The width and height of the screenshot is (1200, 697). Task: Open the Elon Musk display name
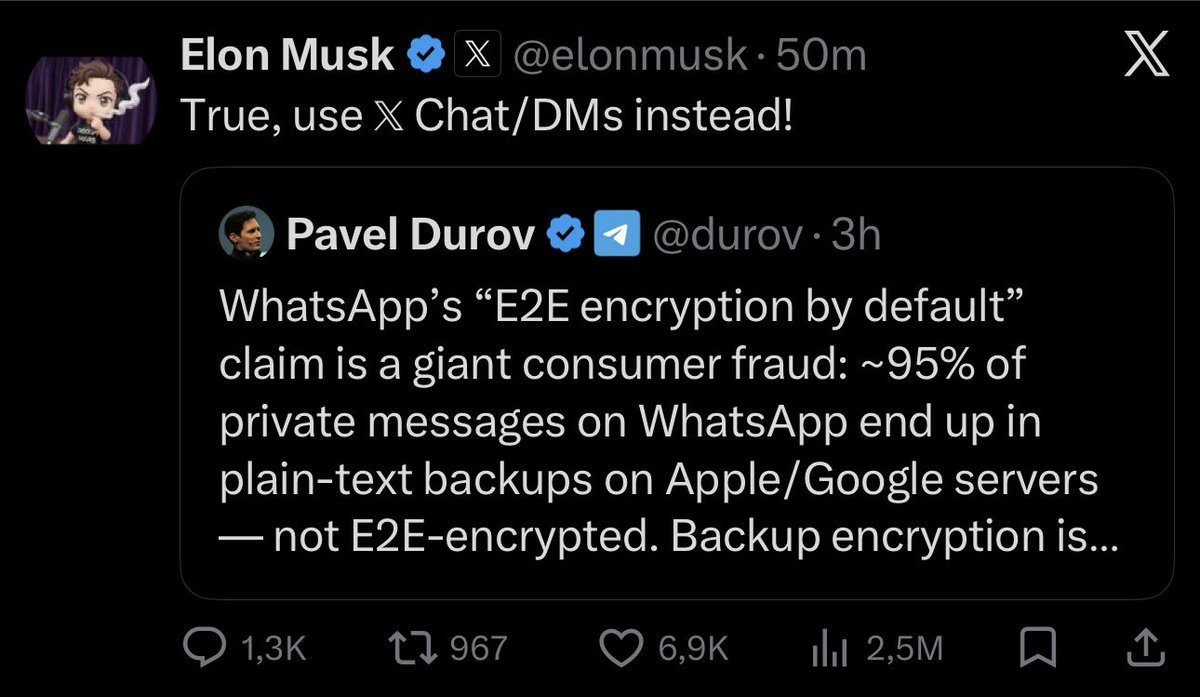tap(286, 56)
